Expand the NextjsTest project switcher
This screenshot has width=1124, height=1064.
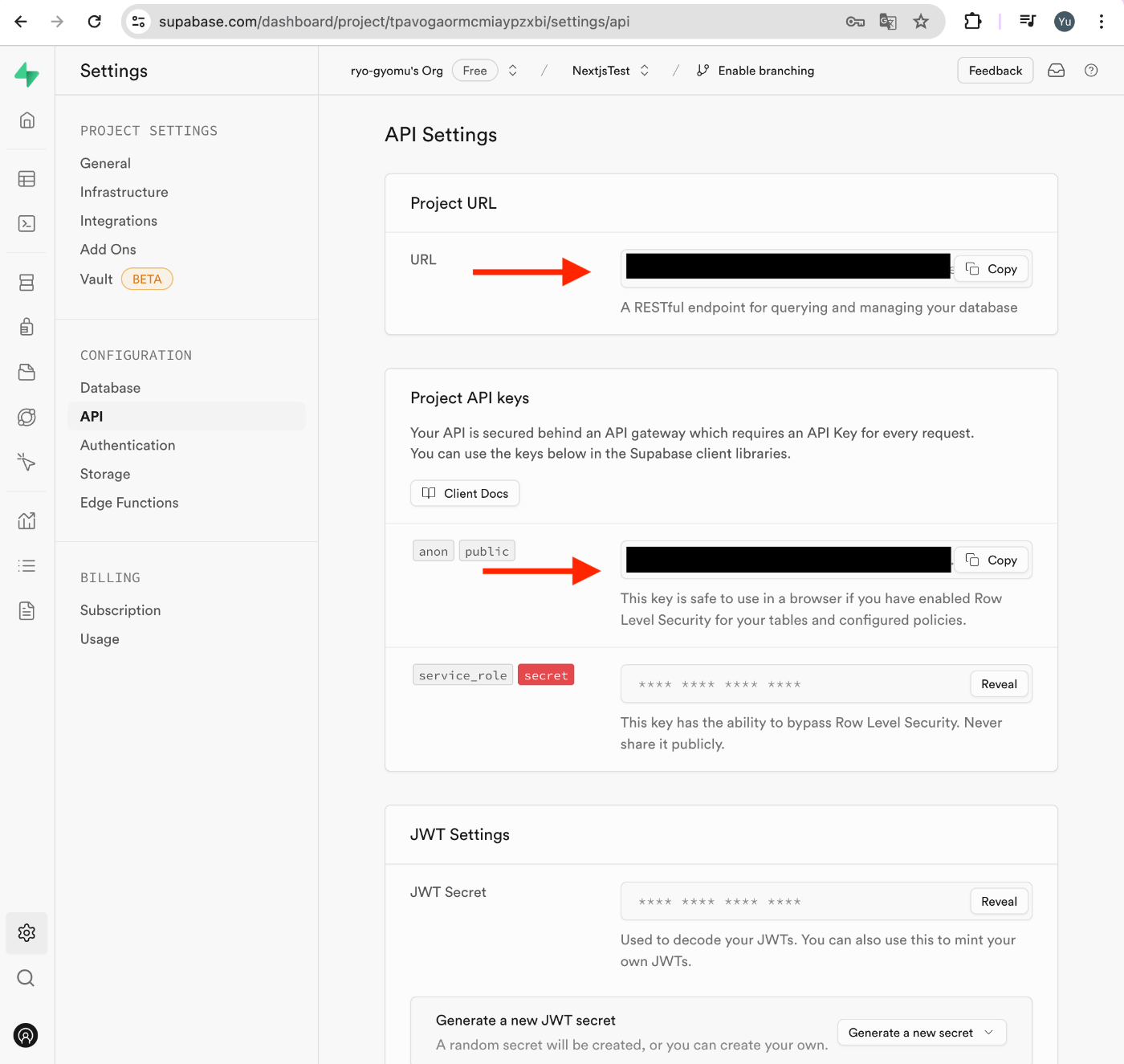point(644,71)
